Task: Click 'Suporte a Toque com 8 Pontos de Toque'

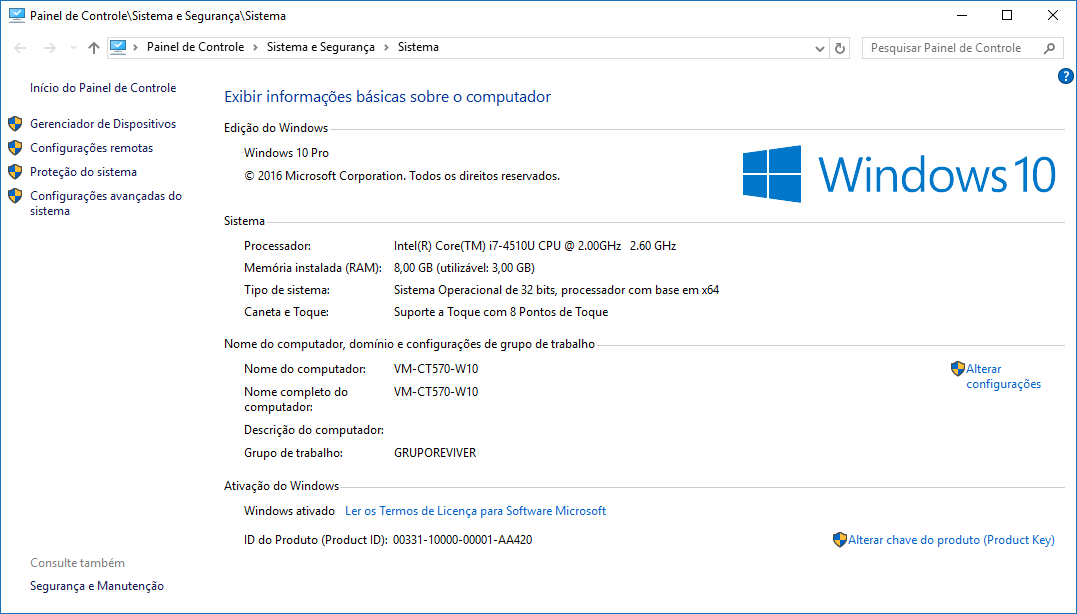Action: (x=501, y=312)
